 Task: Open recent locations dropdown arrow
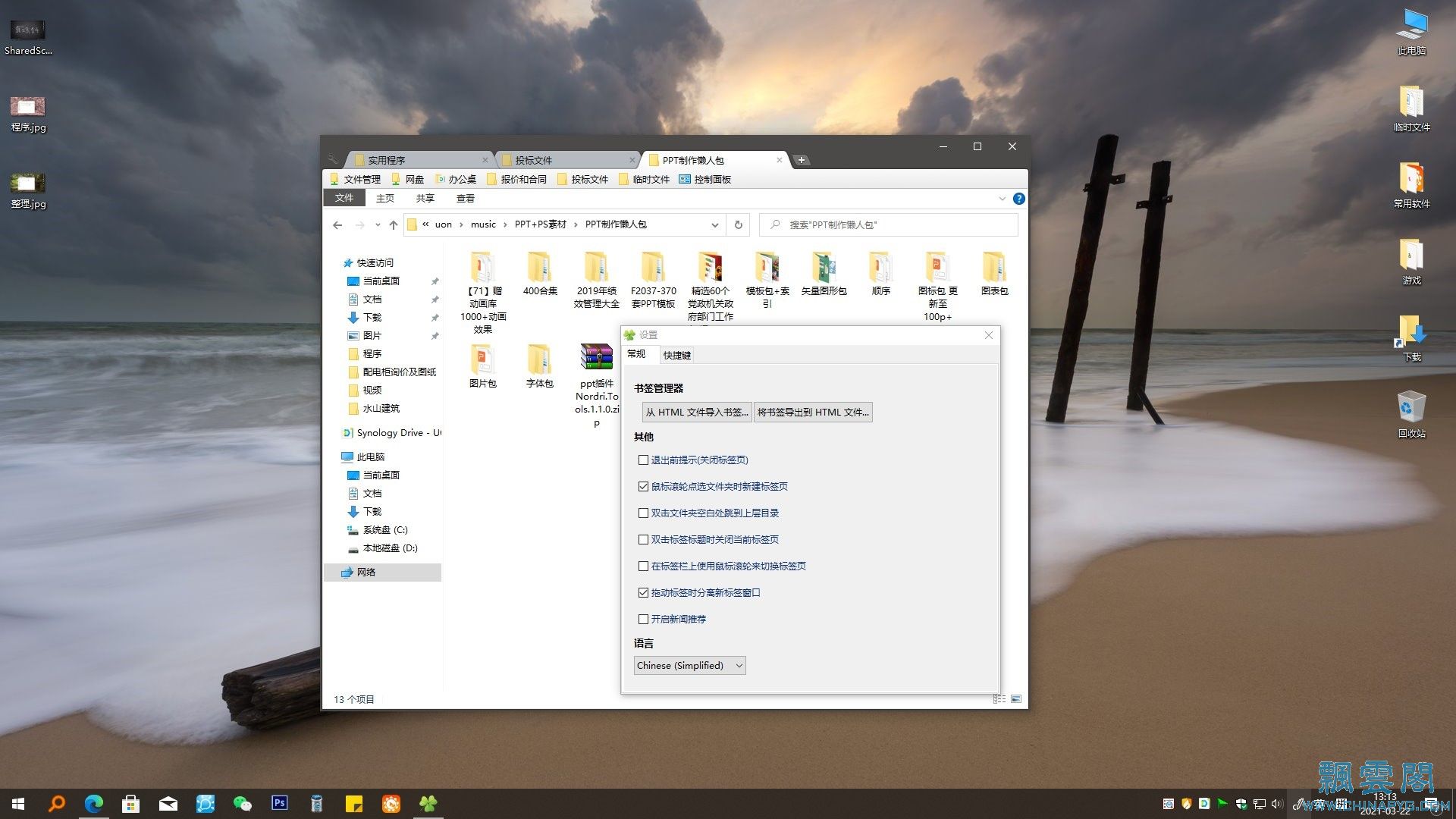(378, 224)
